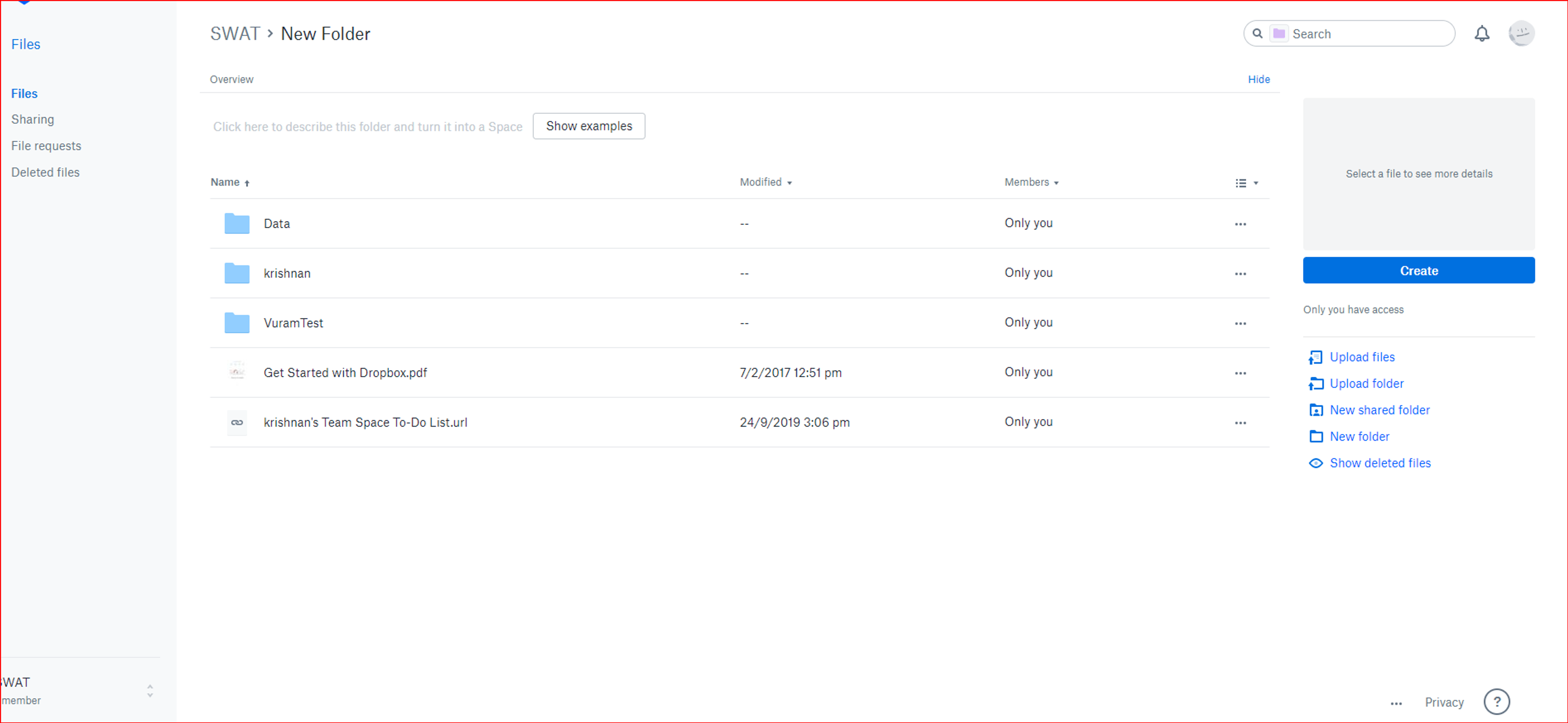The height and width of the screenshot is (723, 1568).
Task: Open File requests in the sidebar
Action: coord(46,146)
